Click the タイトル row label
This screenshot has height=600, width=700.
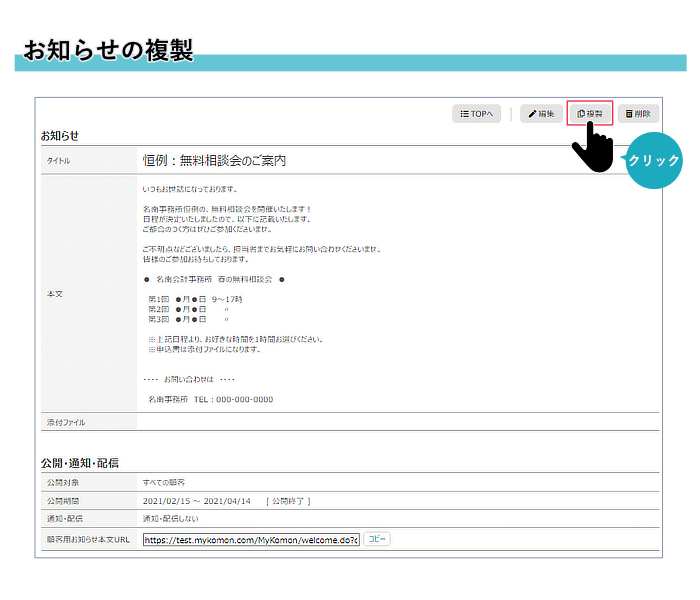click(x=58, y=161)
